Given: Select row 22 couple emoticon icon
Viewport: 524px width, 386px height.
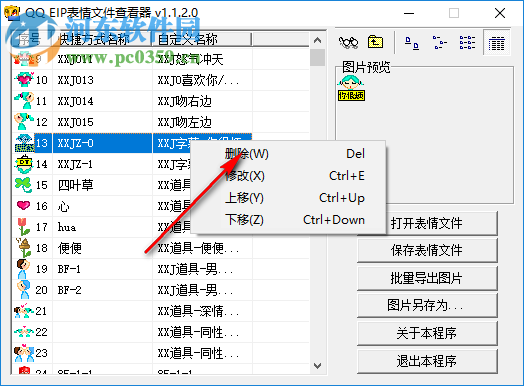Looking at the screenshot, I should pyautogui.click(x=23, y=332).
